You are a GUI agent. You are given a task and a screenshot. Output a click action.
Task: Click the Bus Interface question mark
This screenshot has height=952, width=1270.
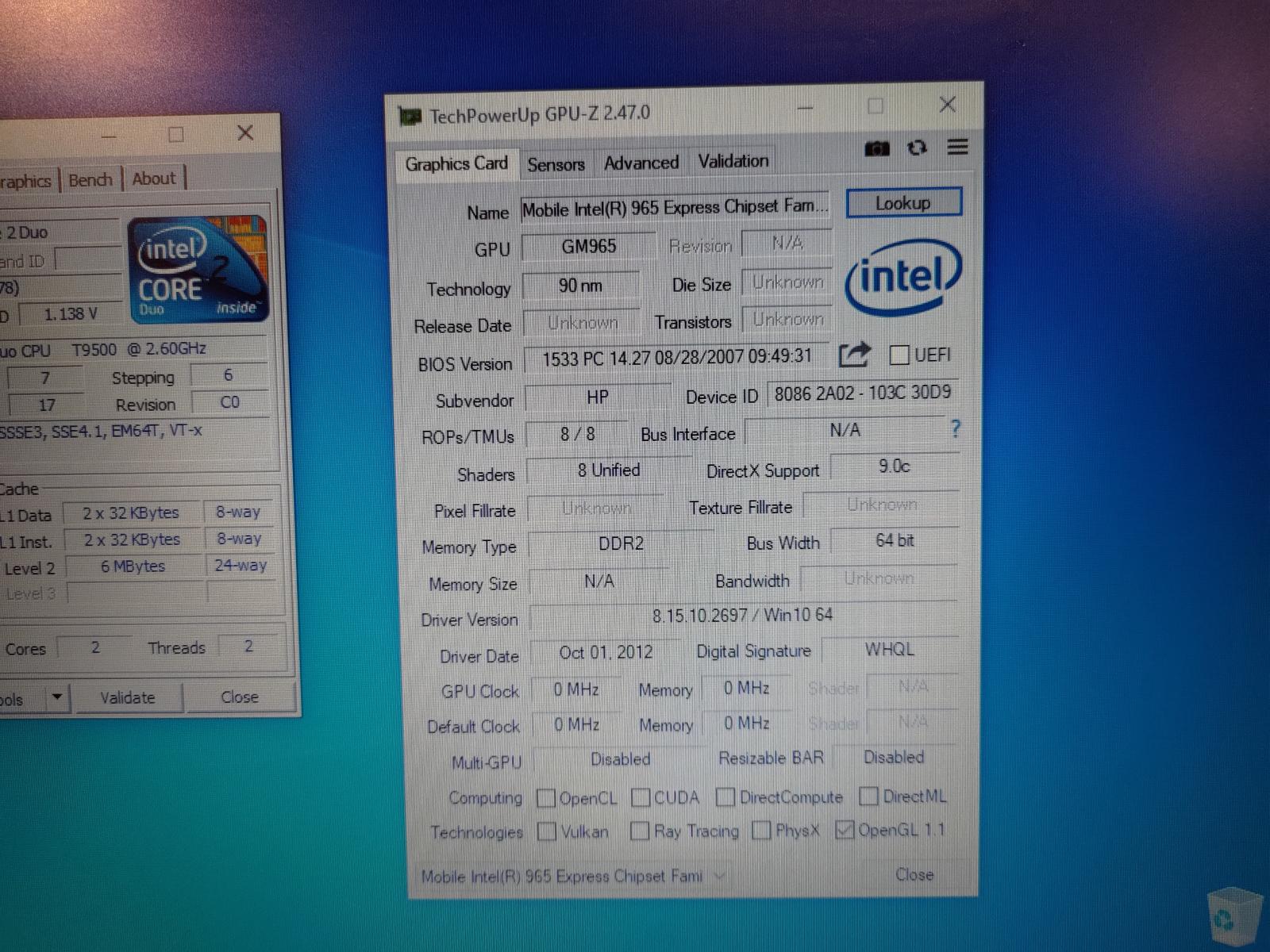click(956, 429)
